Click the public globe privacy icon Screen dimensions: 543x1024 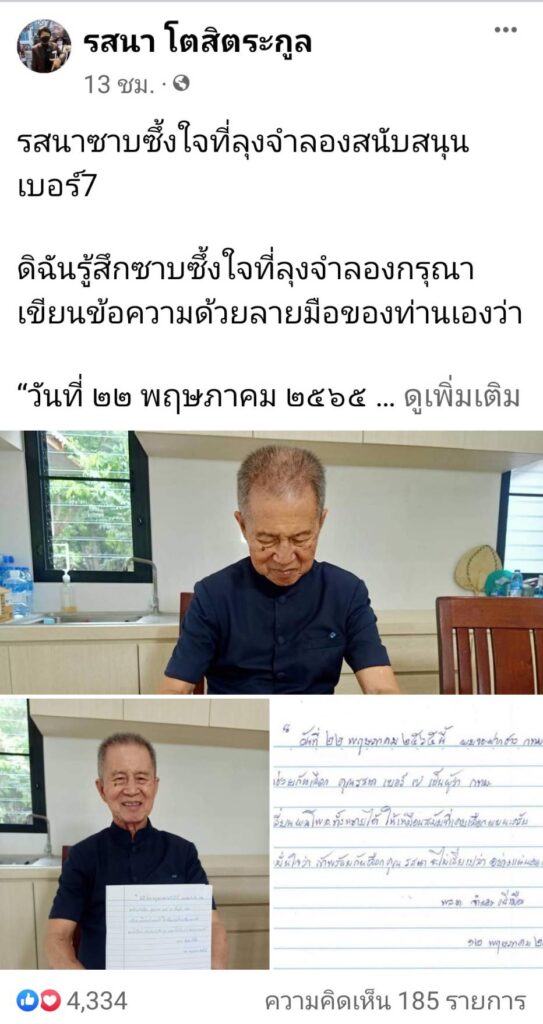181,83
